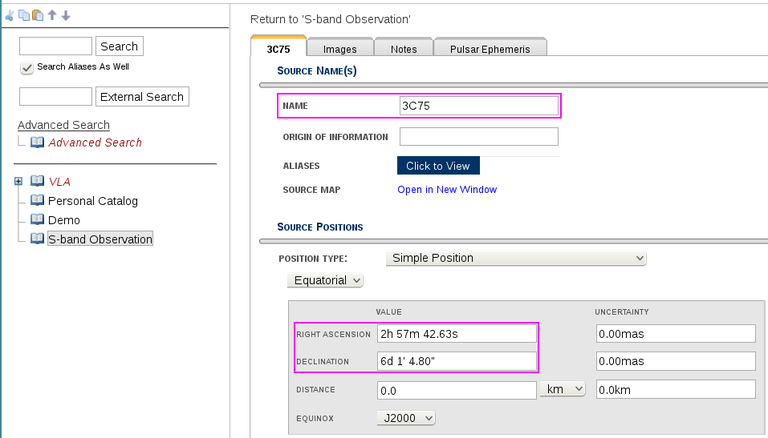Open the Position Type dropdown
The image size is (768, 438).
point(517,258)
